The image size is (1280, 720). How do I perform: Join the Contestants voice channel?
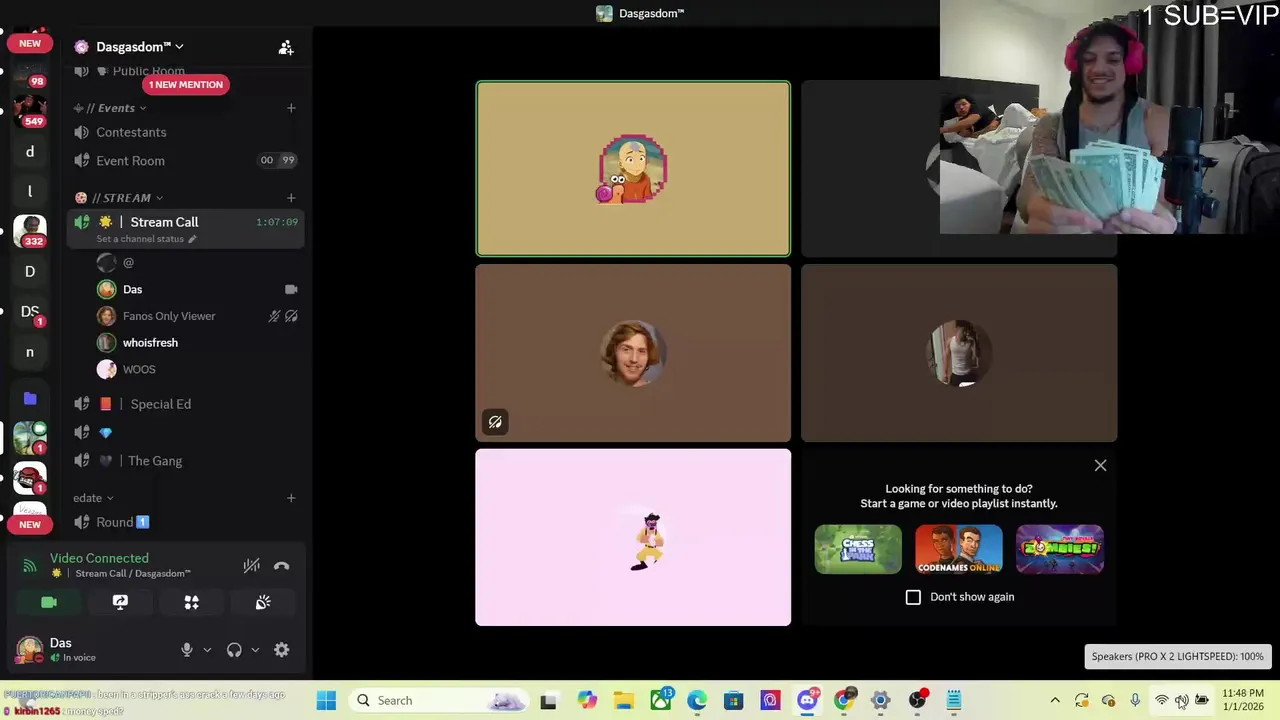(x=186, y=132)
